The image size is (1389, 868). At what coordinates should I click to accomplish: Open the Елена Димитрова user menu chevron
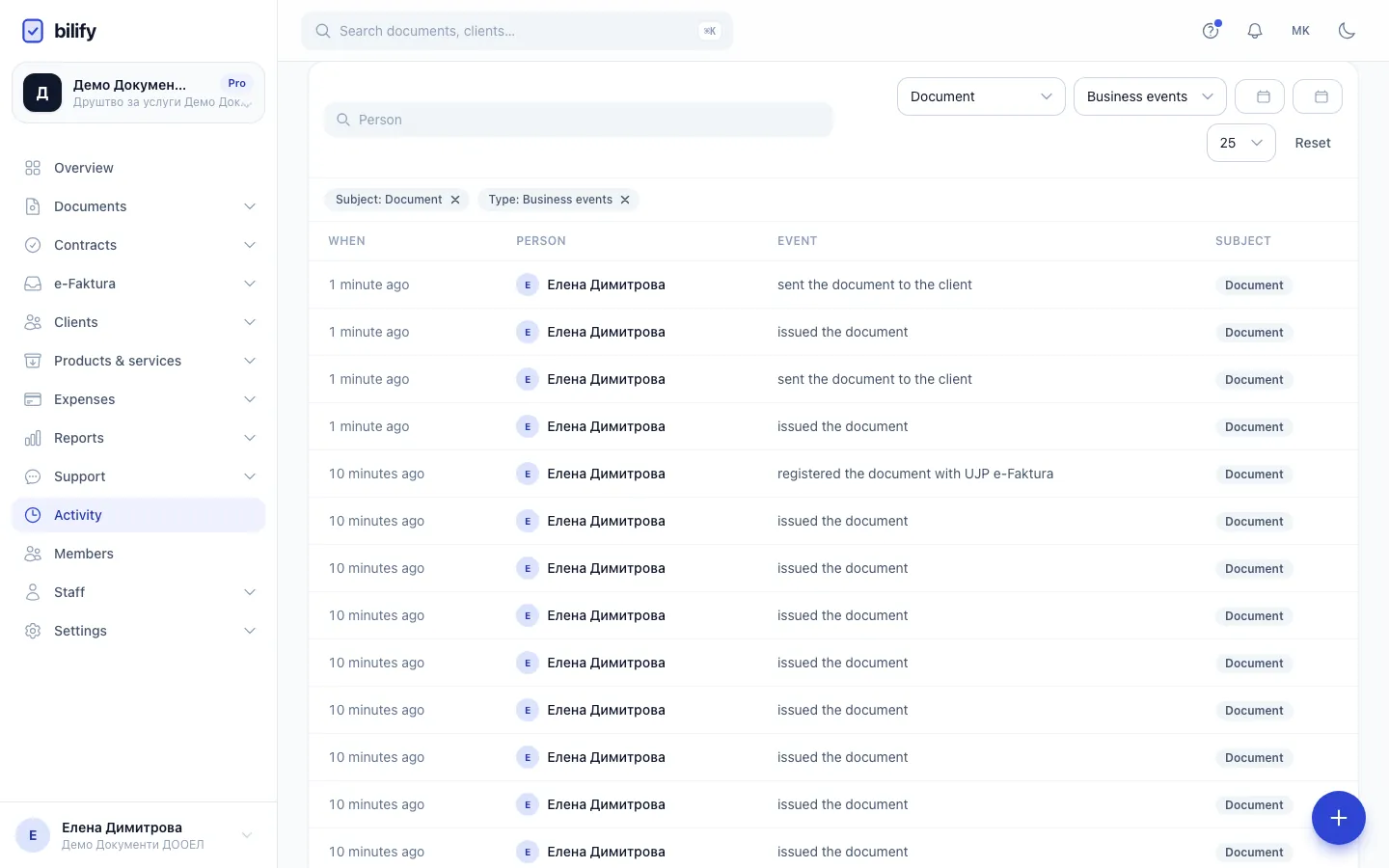click(x=247, y=835)
